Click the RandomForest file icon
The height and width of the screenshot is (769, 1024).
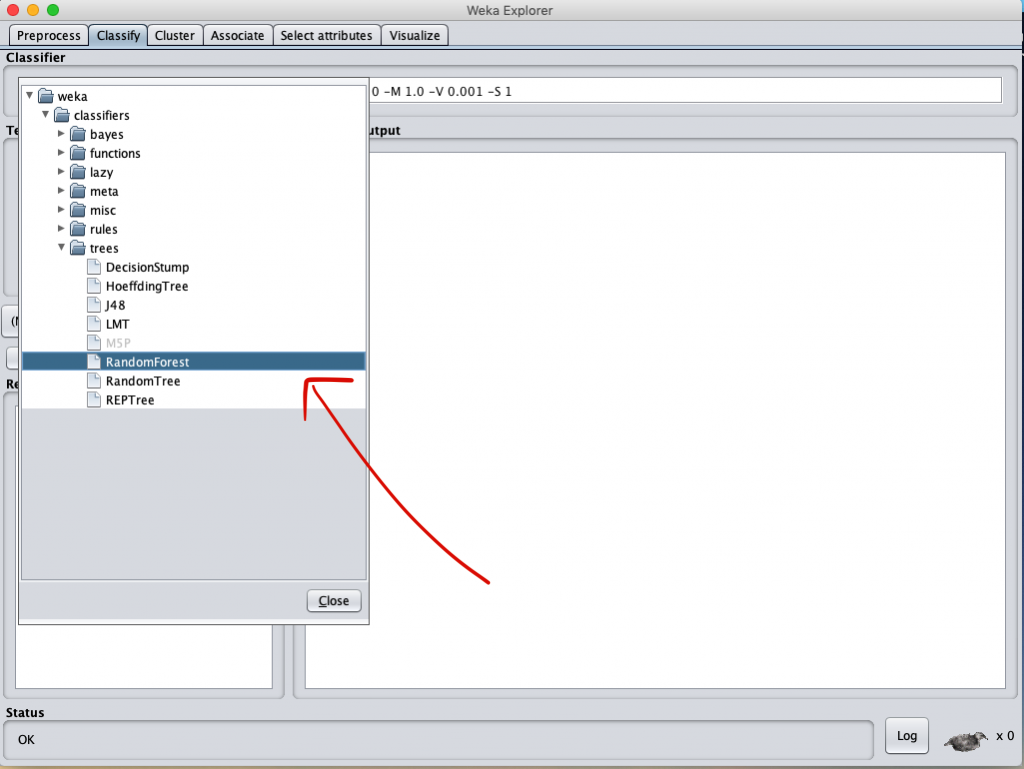coord(94,362)
